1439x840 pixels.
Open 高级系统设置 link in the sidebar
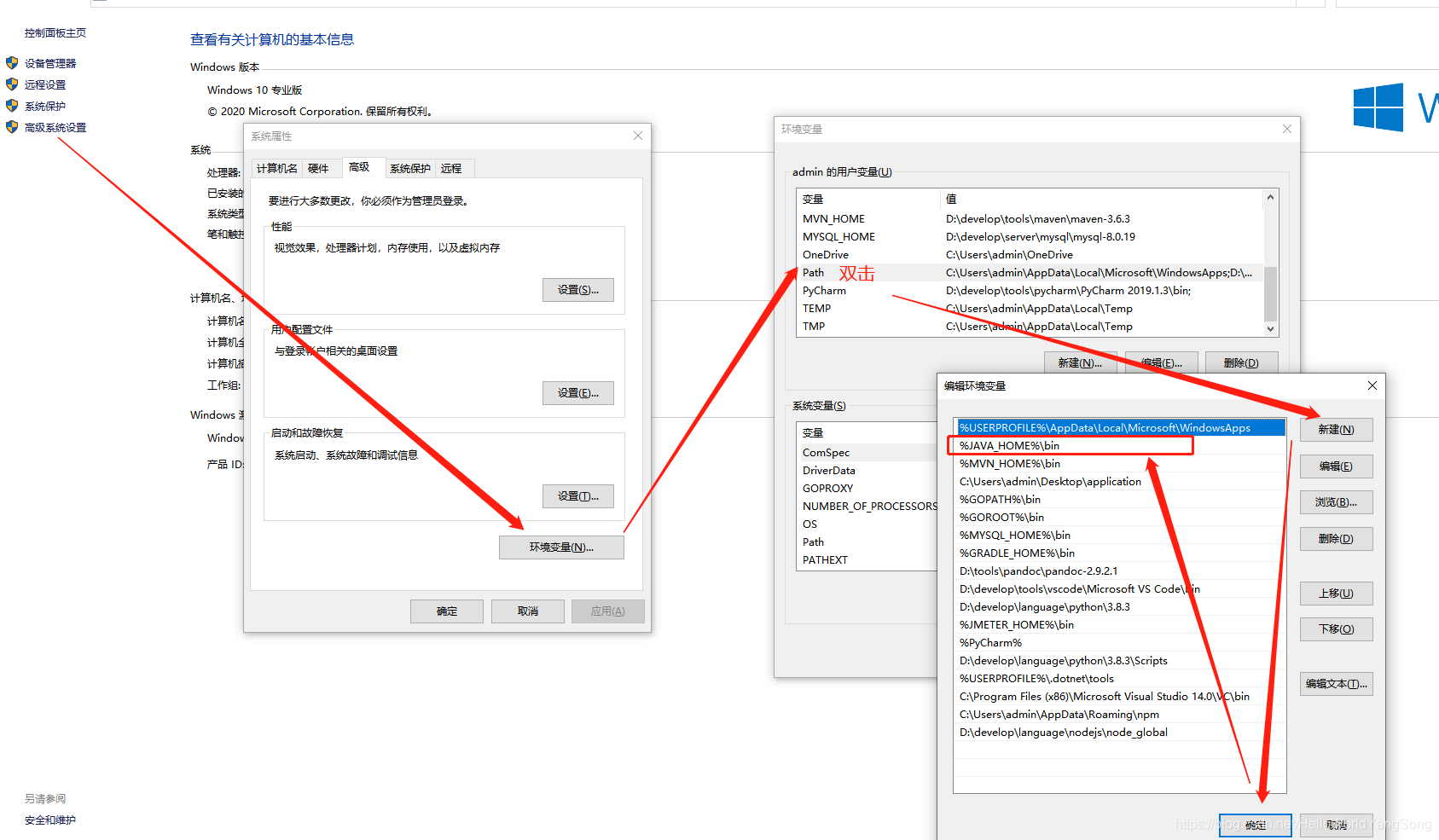[x=55, y=128]
